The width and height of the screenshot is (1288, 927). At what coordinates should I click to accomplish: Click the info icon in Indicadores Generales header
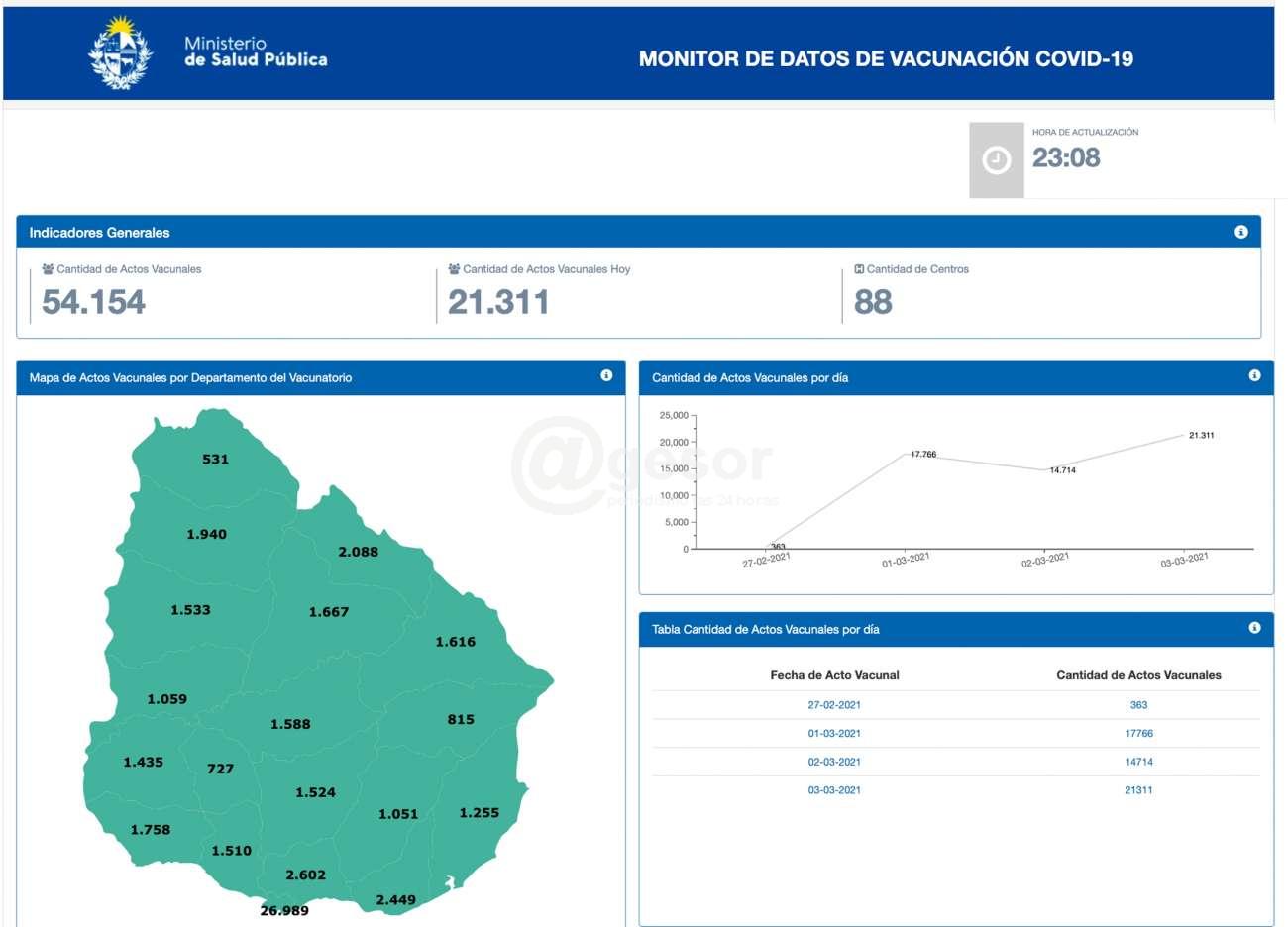1240,232
